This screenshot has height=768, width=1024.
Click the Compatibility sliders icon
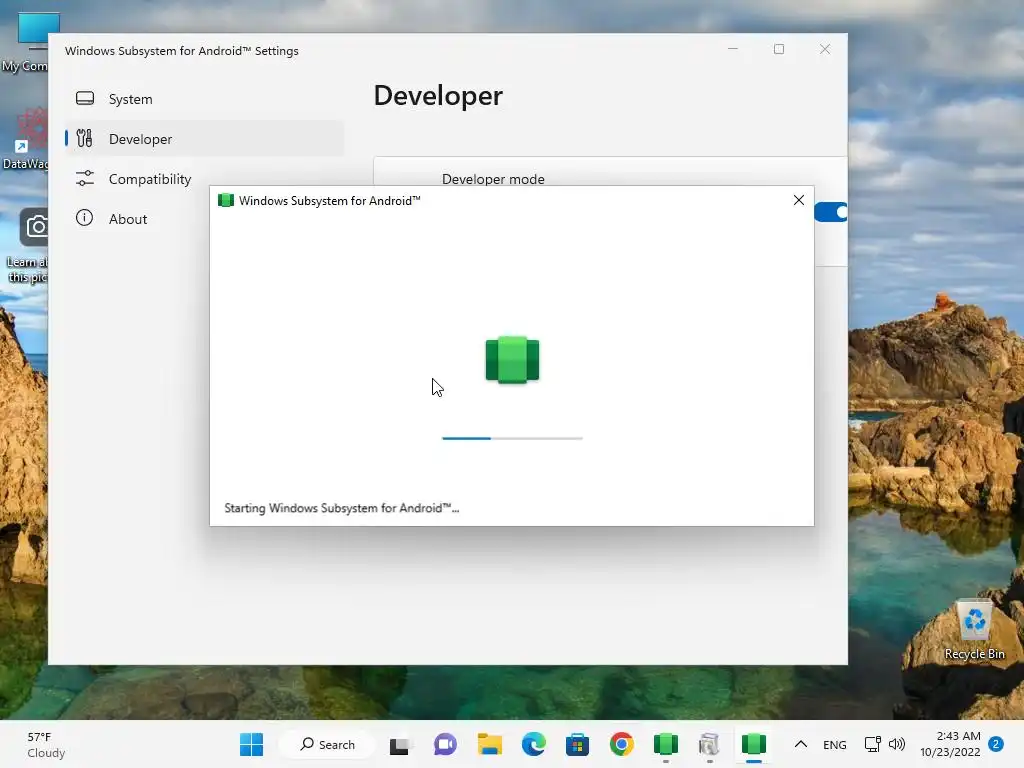pyautogui.click(x=85, y=178)
